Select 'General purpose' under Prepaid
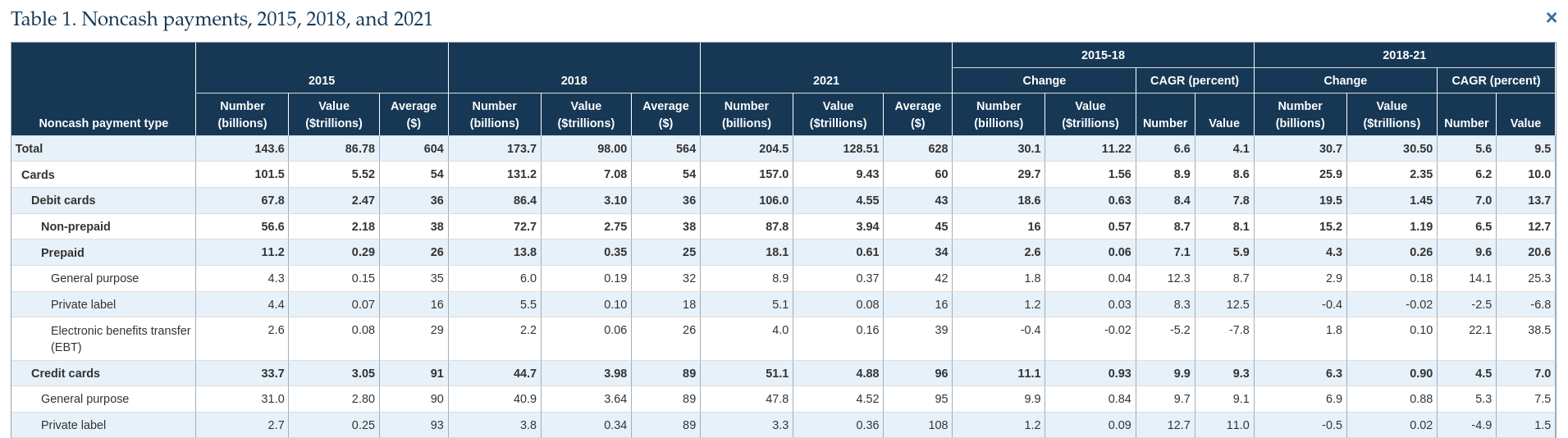1568x438 pixels. click(x=94, y=278)
